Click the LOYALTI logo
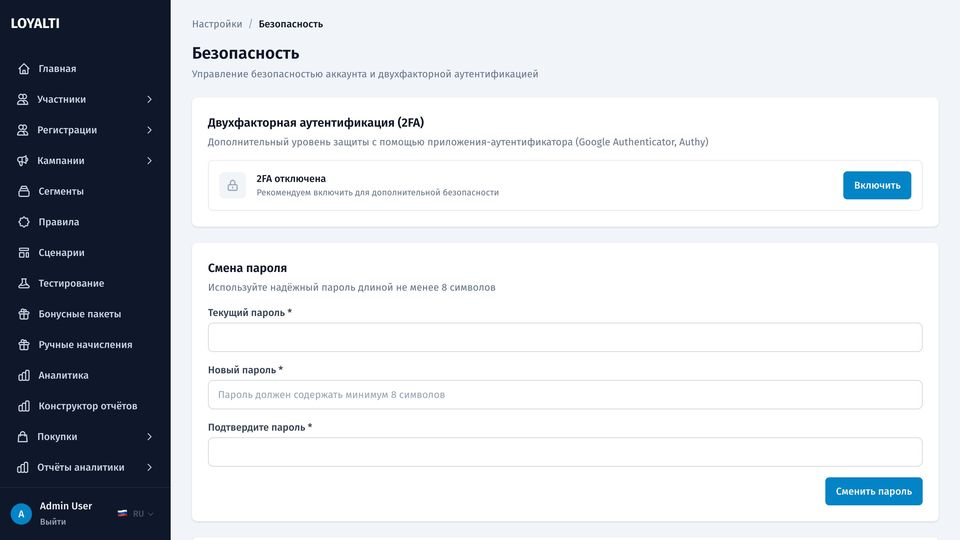 [x=35, y=23]
